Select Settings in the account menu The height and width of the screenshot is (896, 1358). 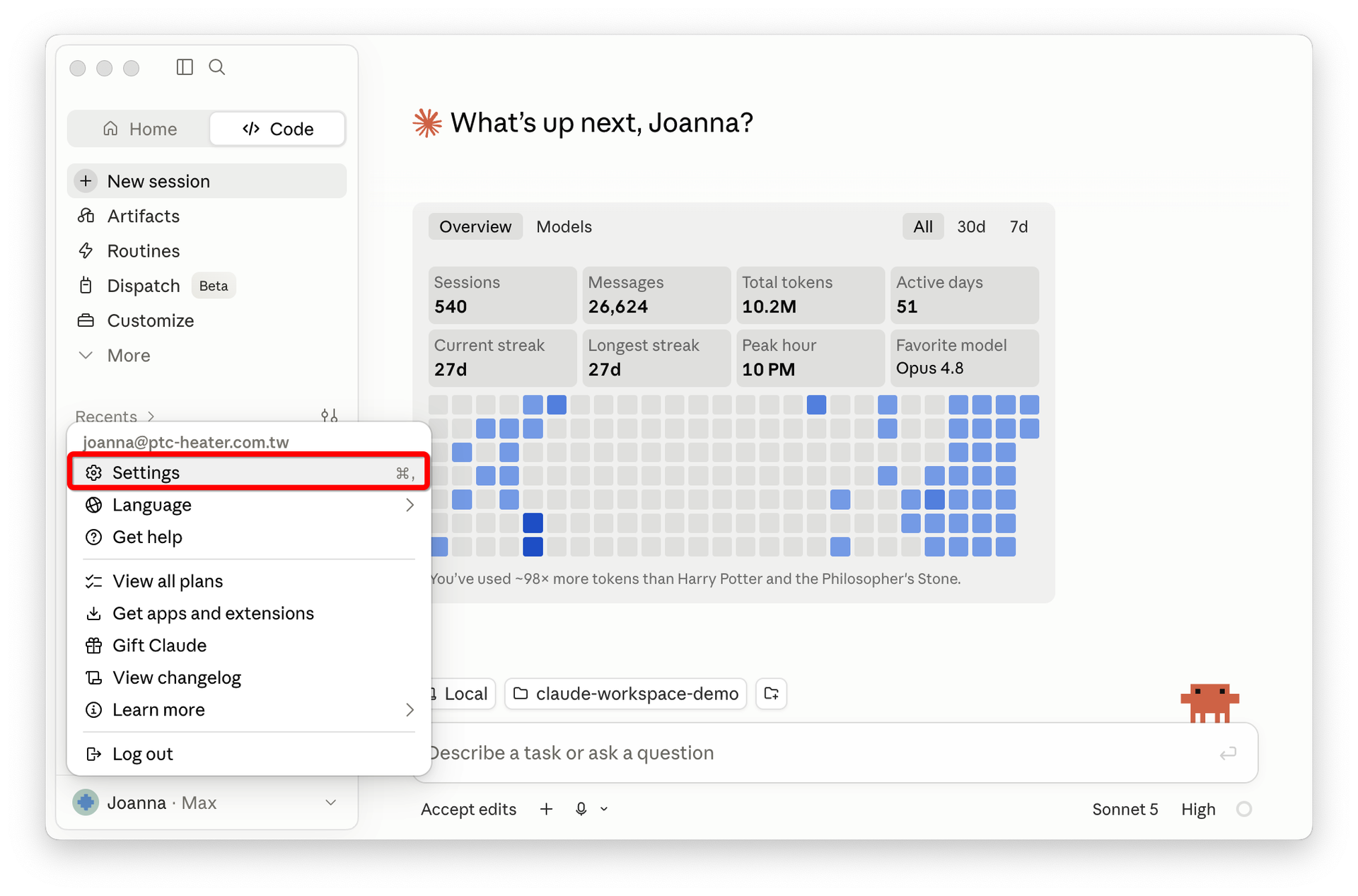point(249,472)
